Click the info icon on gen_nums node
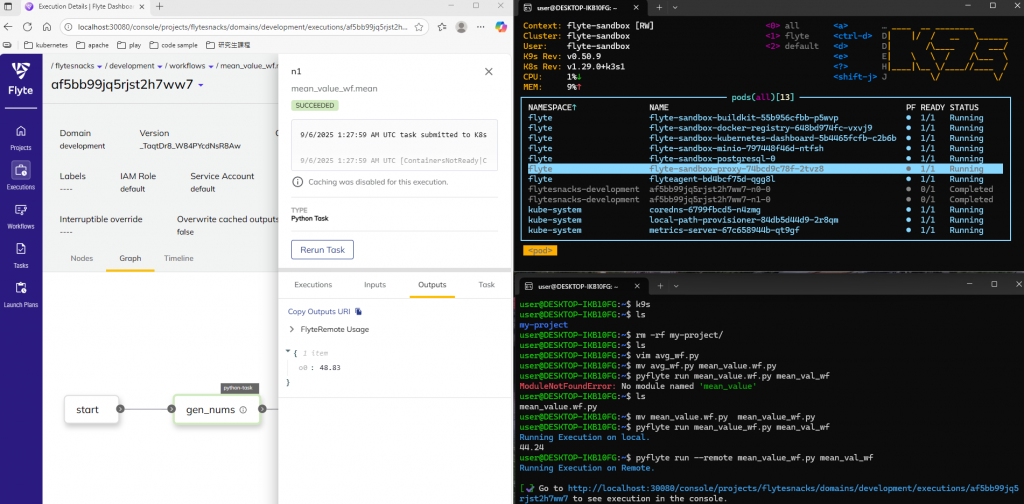This screenshot has width=1024, height=504. [x=243, y=410]
